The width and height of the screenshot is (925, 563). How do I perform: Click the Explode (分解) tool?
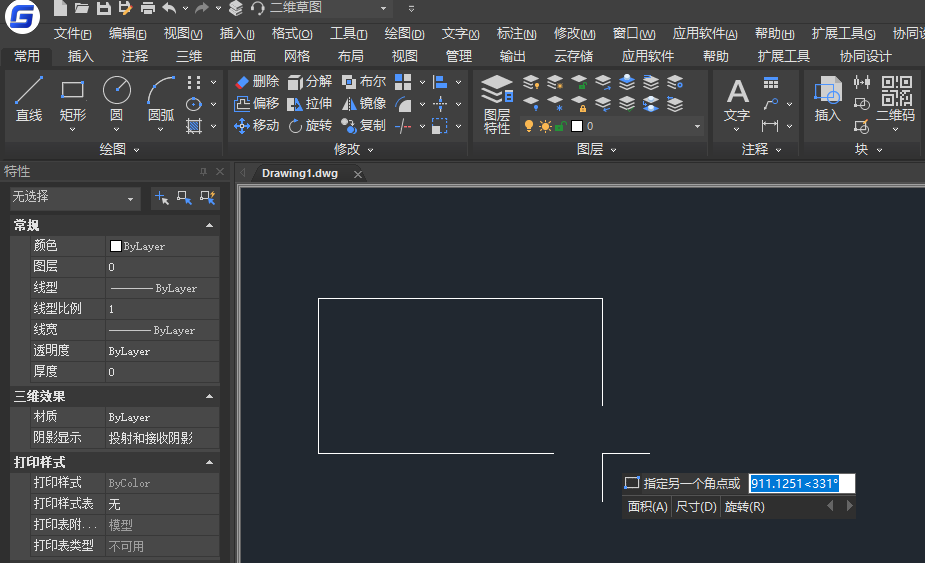pyautogui.click(x=310, y=81)
